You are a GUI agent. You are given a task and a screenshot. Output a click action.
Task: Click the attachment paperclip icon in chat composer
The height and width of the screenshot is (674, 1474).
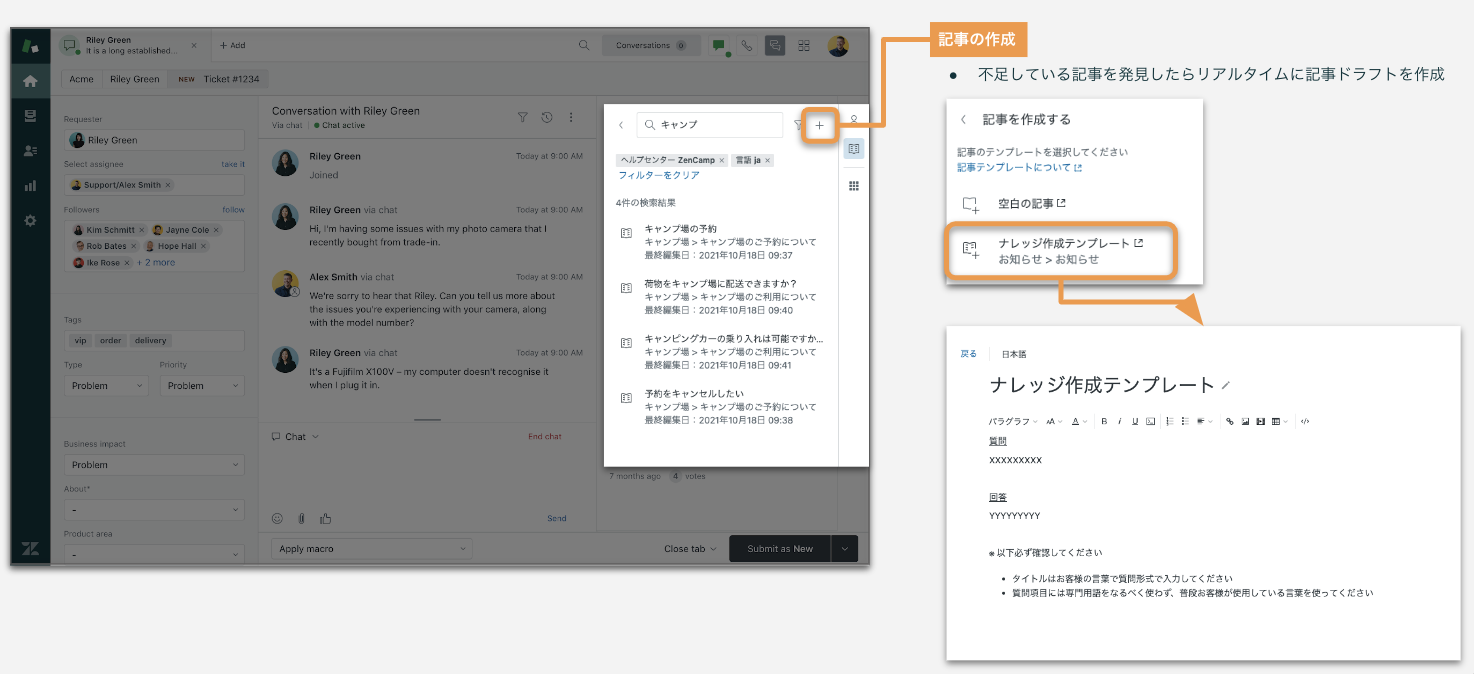(x=301, y=518)
